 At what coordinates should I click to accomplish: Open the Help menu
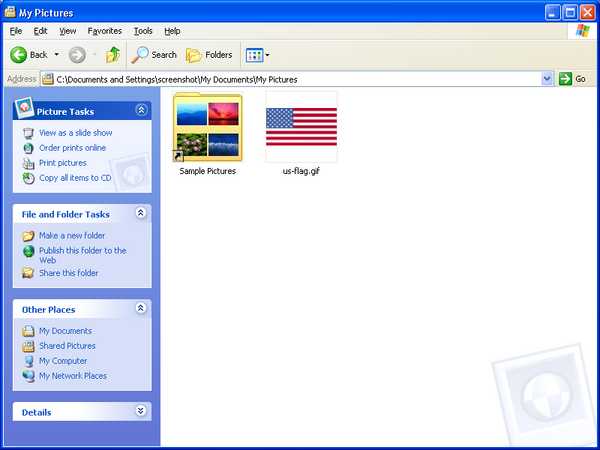point(172,31)
